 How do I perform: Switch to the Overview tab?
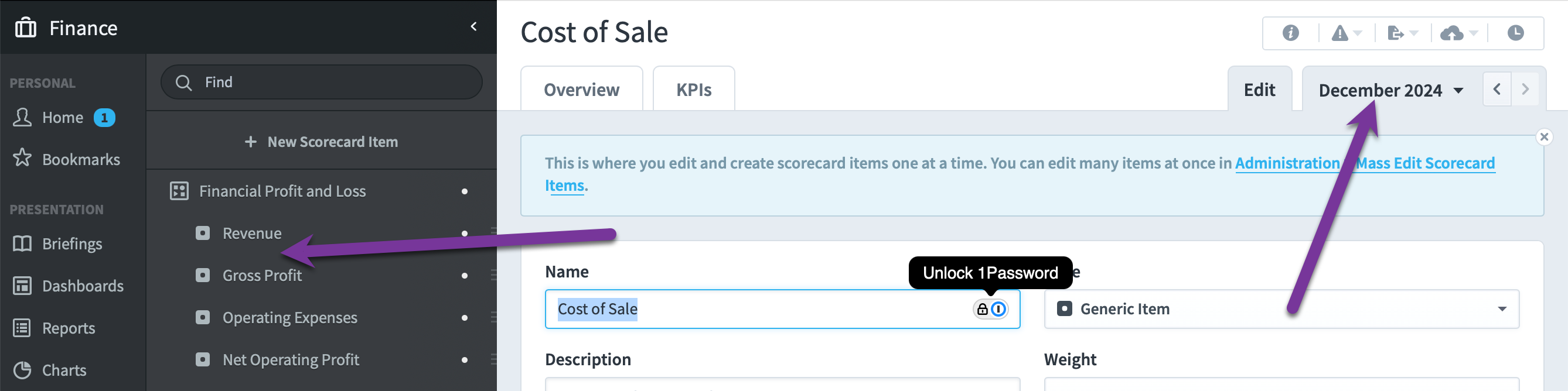581,90
